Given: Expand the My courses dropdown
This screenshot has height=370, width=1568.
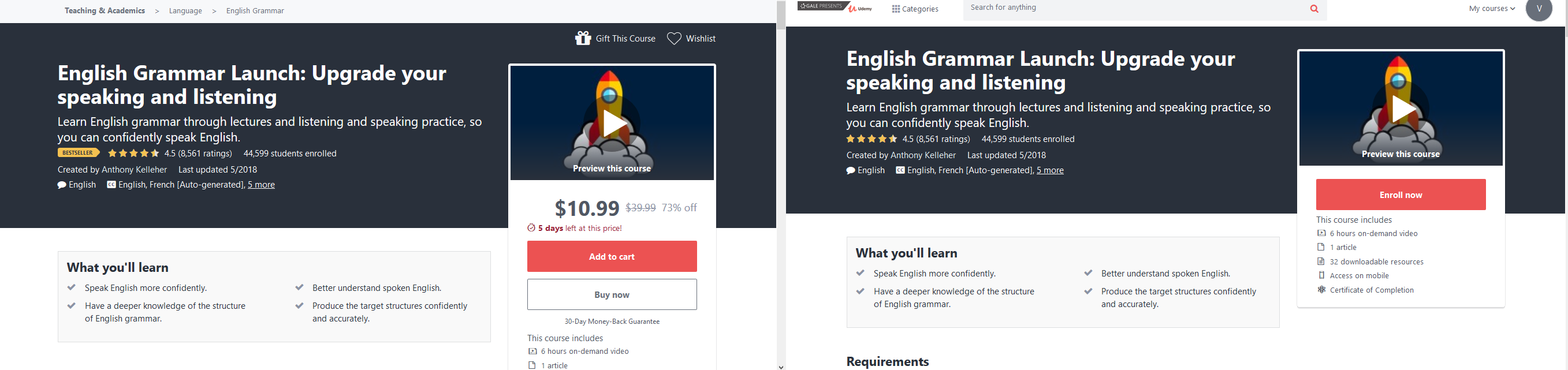Looking at the screenshot, I should coord(1491,9).
